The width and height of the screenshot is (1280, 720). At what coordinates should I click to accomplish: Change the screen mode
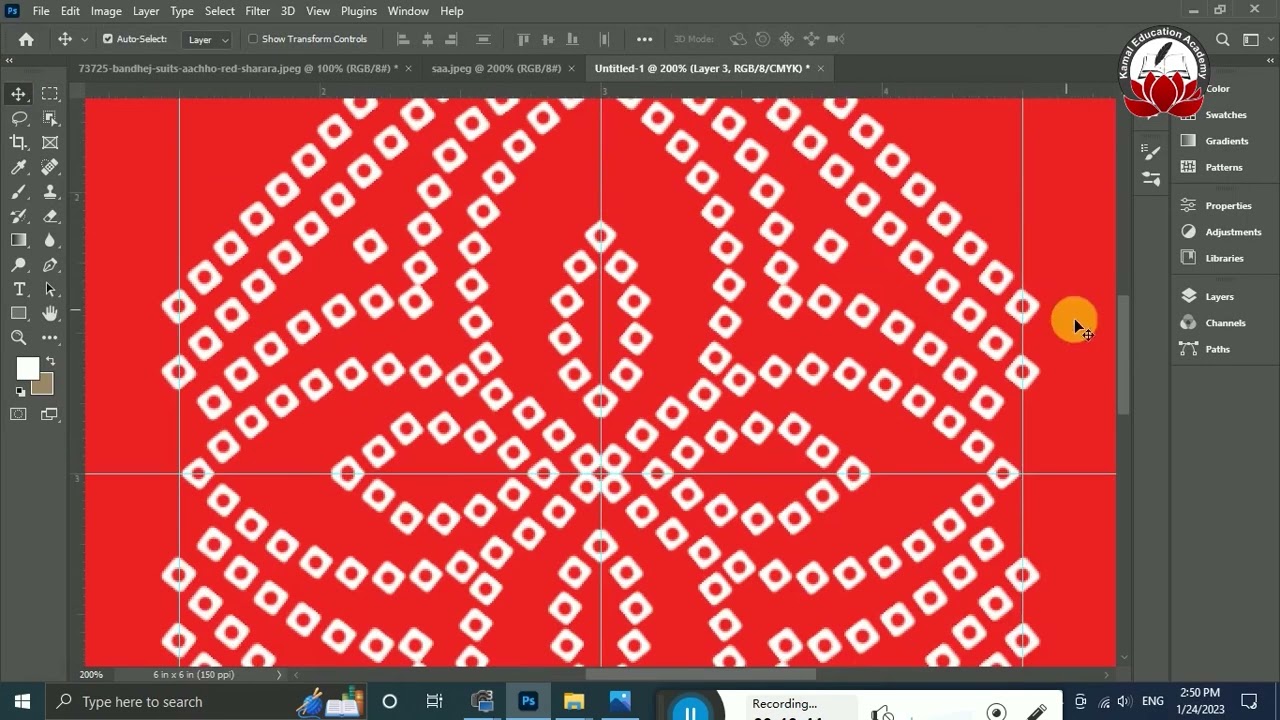pos(50,414)
